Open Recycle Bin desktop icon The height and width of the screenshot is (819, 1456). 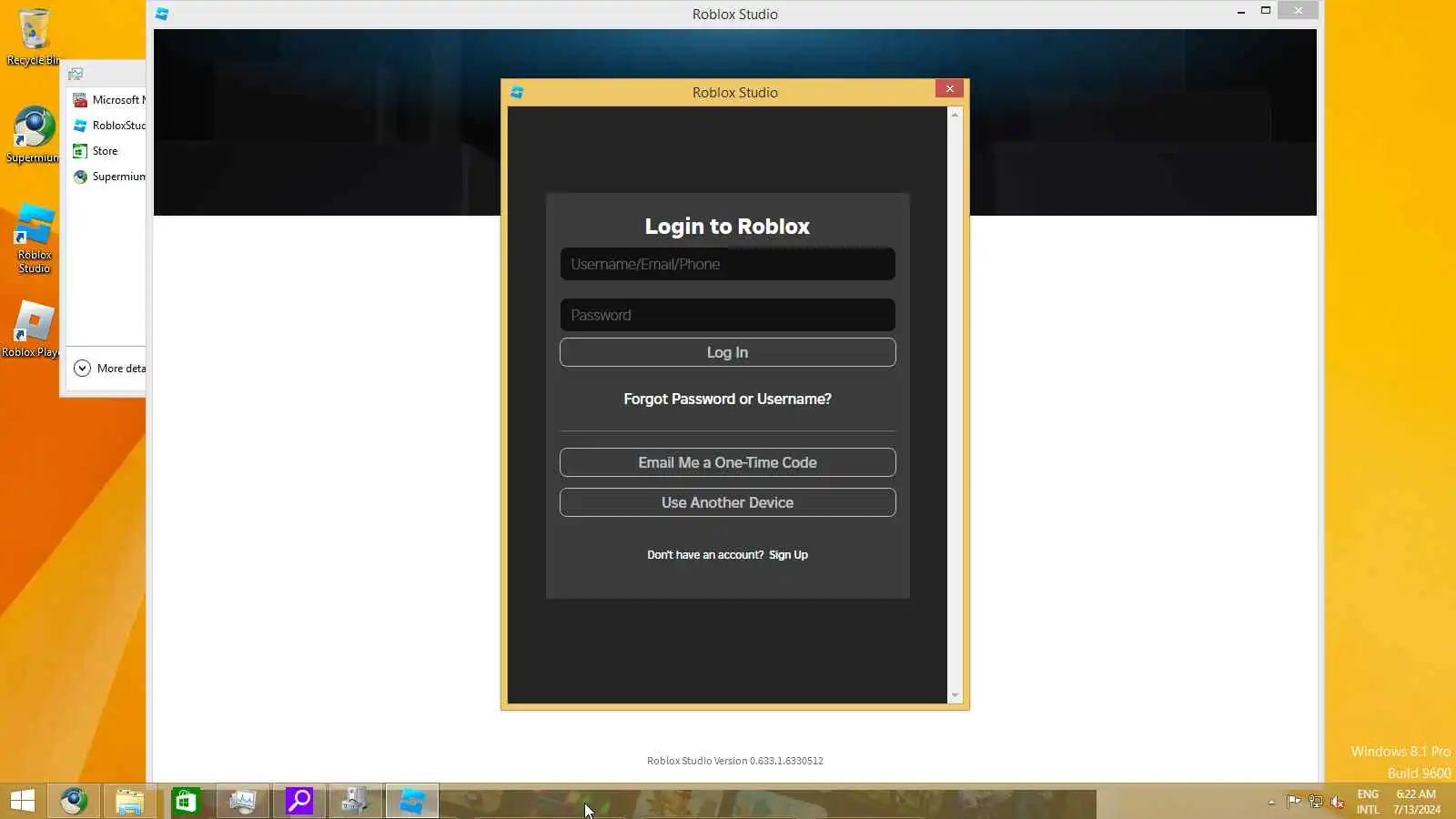point(33,36)
